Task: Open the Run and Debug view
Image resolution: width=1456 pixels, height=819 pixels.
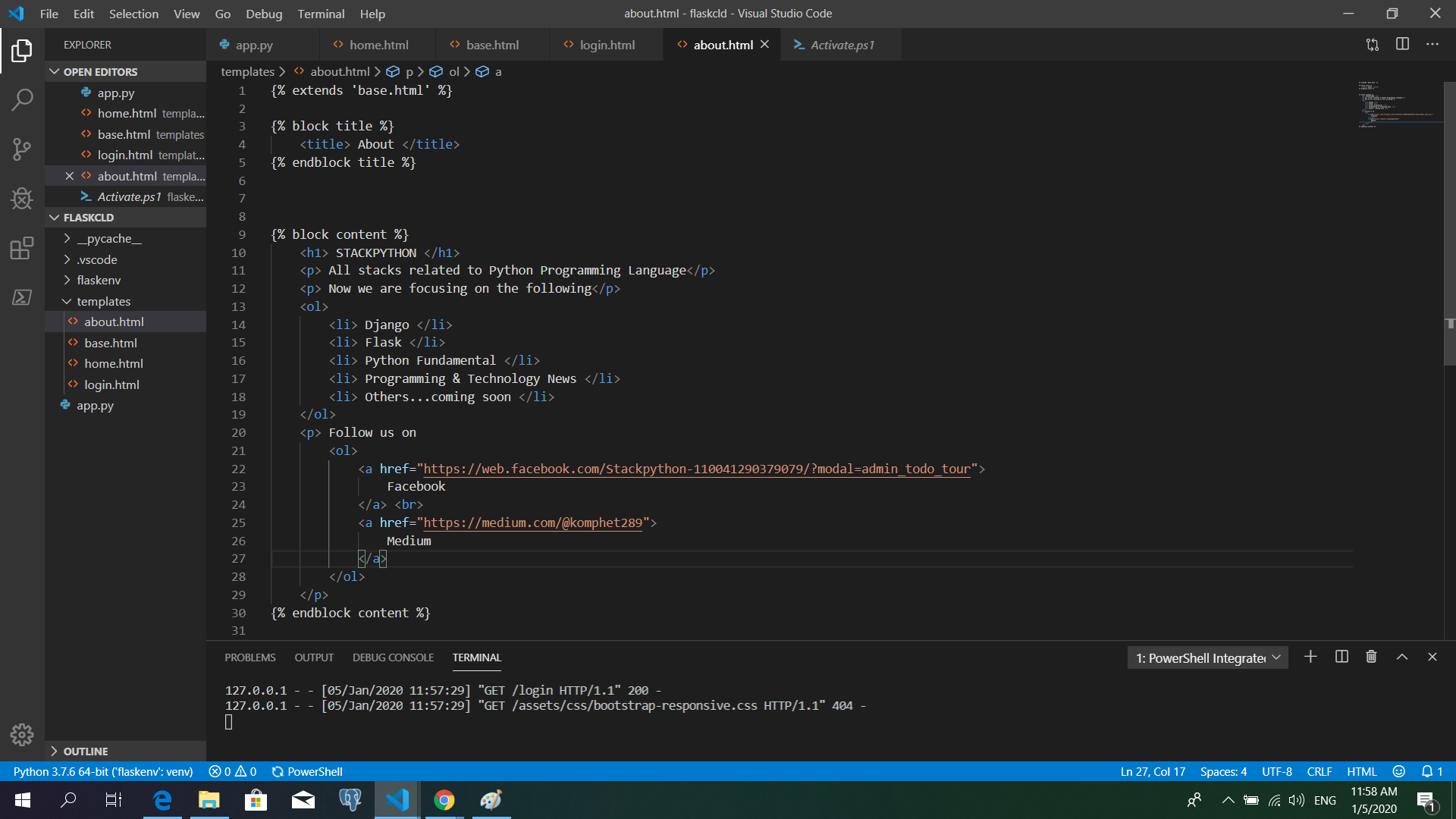Action: coord(22,198)
